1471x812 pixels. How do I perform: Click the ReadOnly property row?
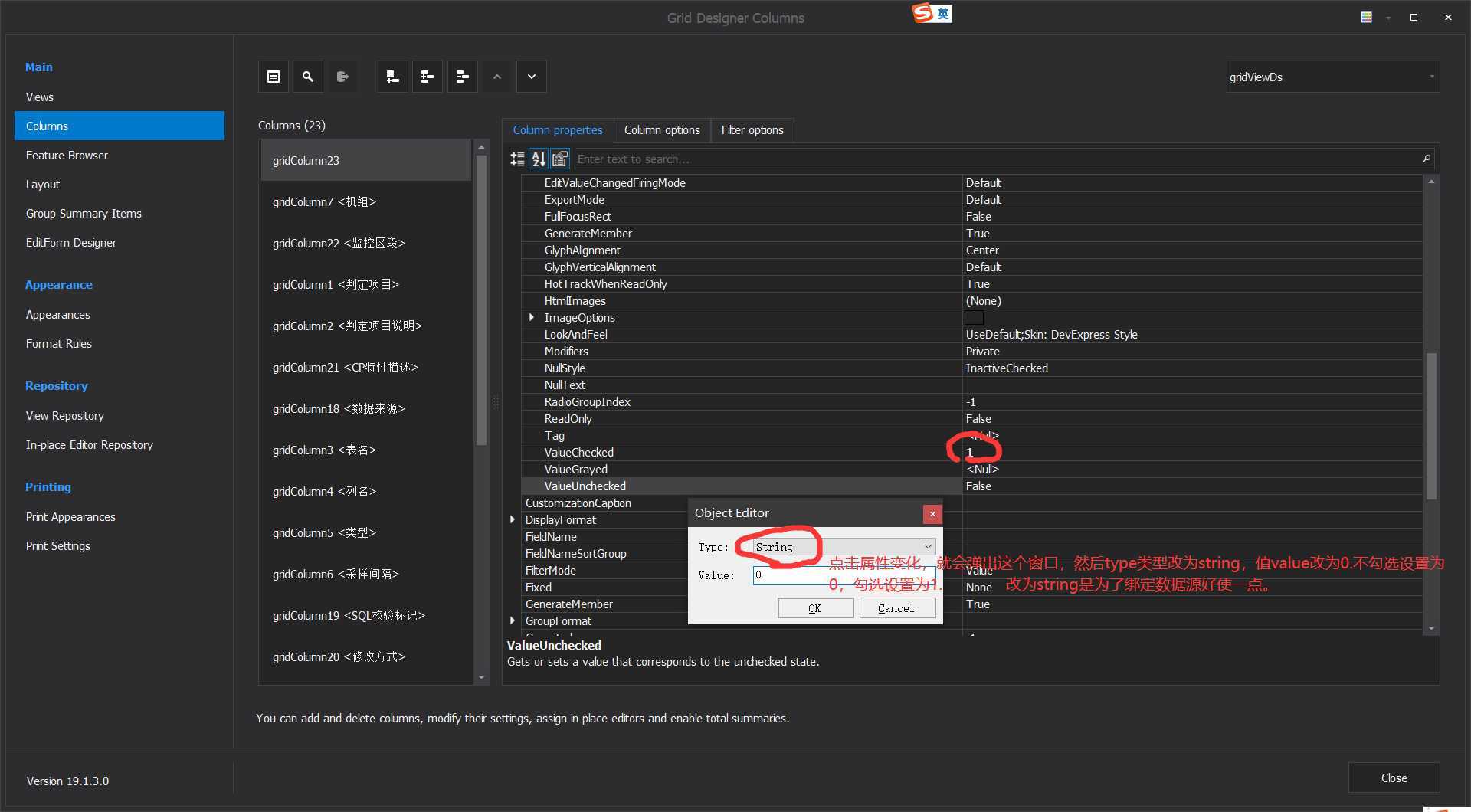click(x=971, y=419)
